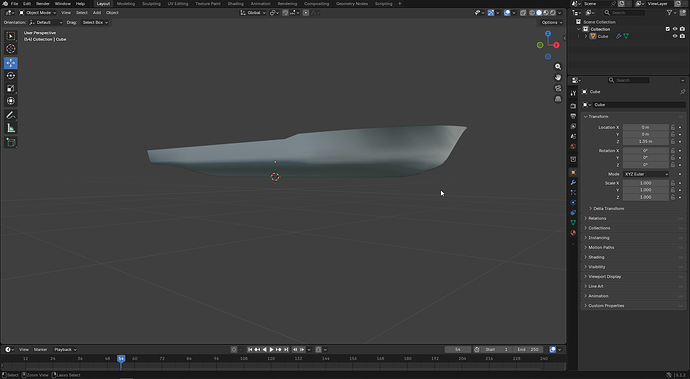Open the World properties tab
The height and width of the screenshot is (379, 690).
click(573, 147)
